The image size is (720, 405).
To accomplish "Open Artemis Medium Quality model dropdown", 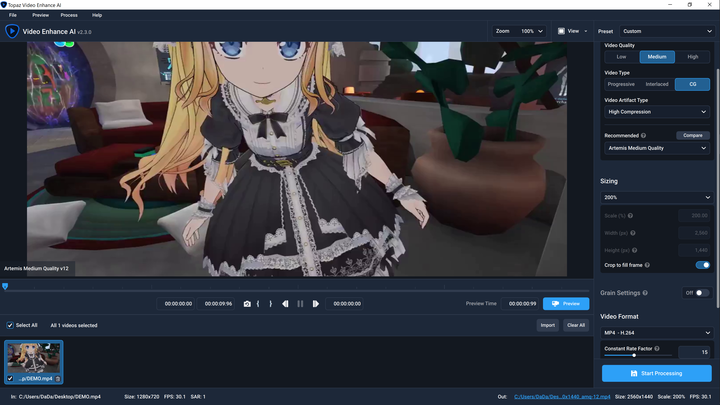I will pos(657,148).
